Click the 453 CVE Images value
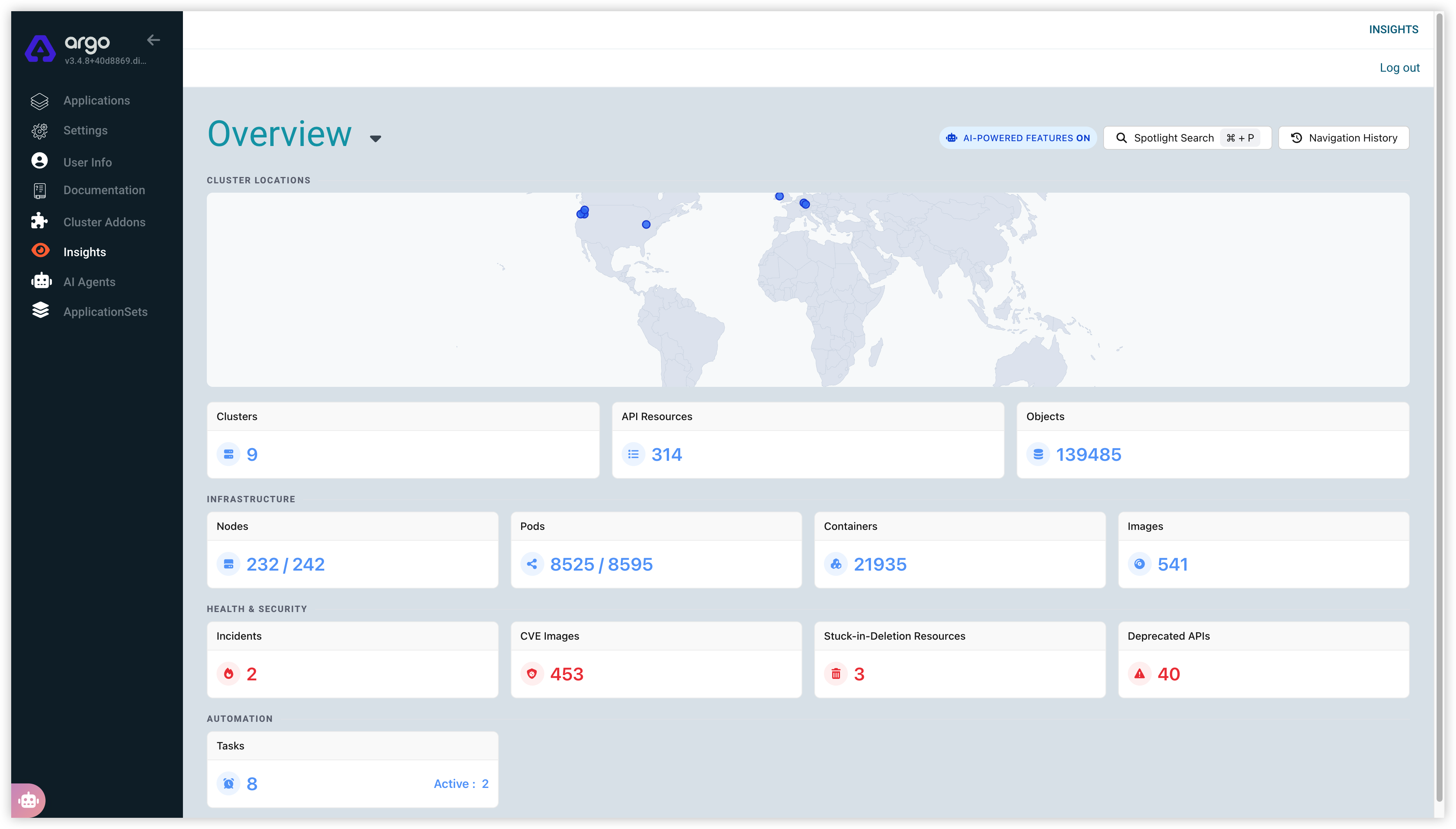 566,674
